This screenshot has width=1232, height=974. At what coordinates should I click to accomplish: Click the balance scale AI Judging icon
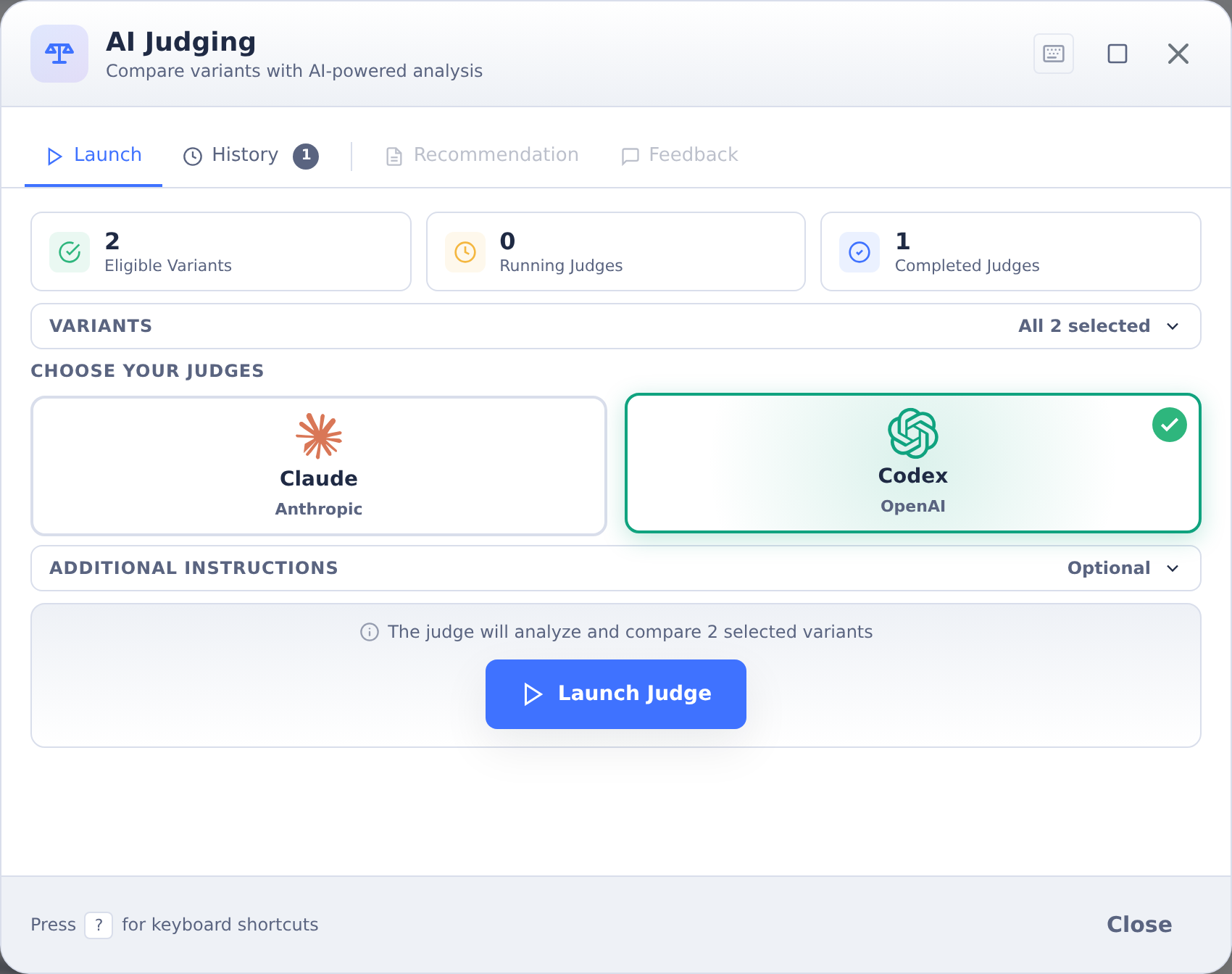59,54
